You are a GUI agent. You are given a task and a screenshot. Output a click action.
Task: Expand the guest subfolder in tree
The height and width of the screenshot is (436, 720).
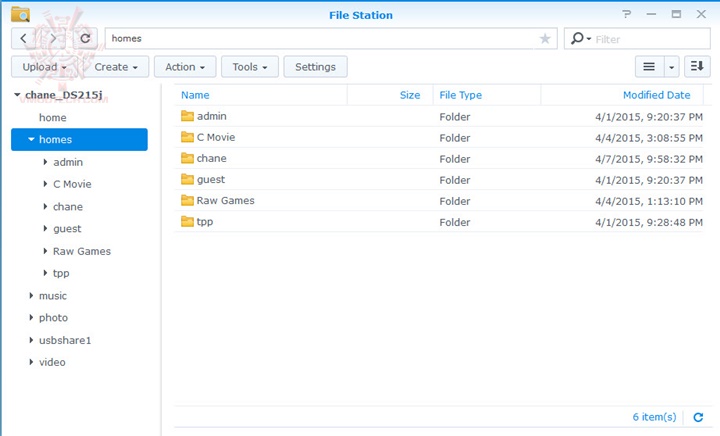pyautogui.click(x=45, y=229)
